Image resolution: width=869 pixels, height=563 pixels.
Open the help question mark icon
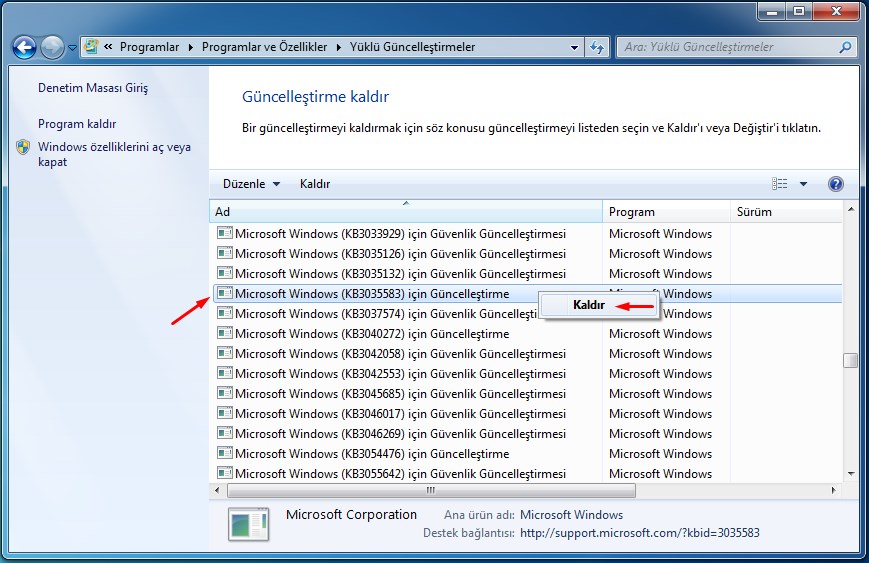(x=836, y=184)
